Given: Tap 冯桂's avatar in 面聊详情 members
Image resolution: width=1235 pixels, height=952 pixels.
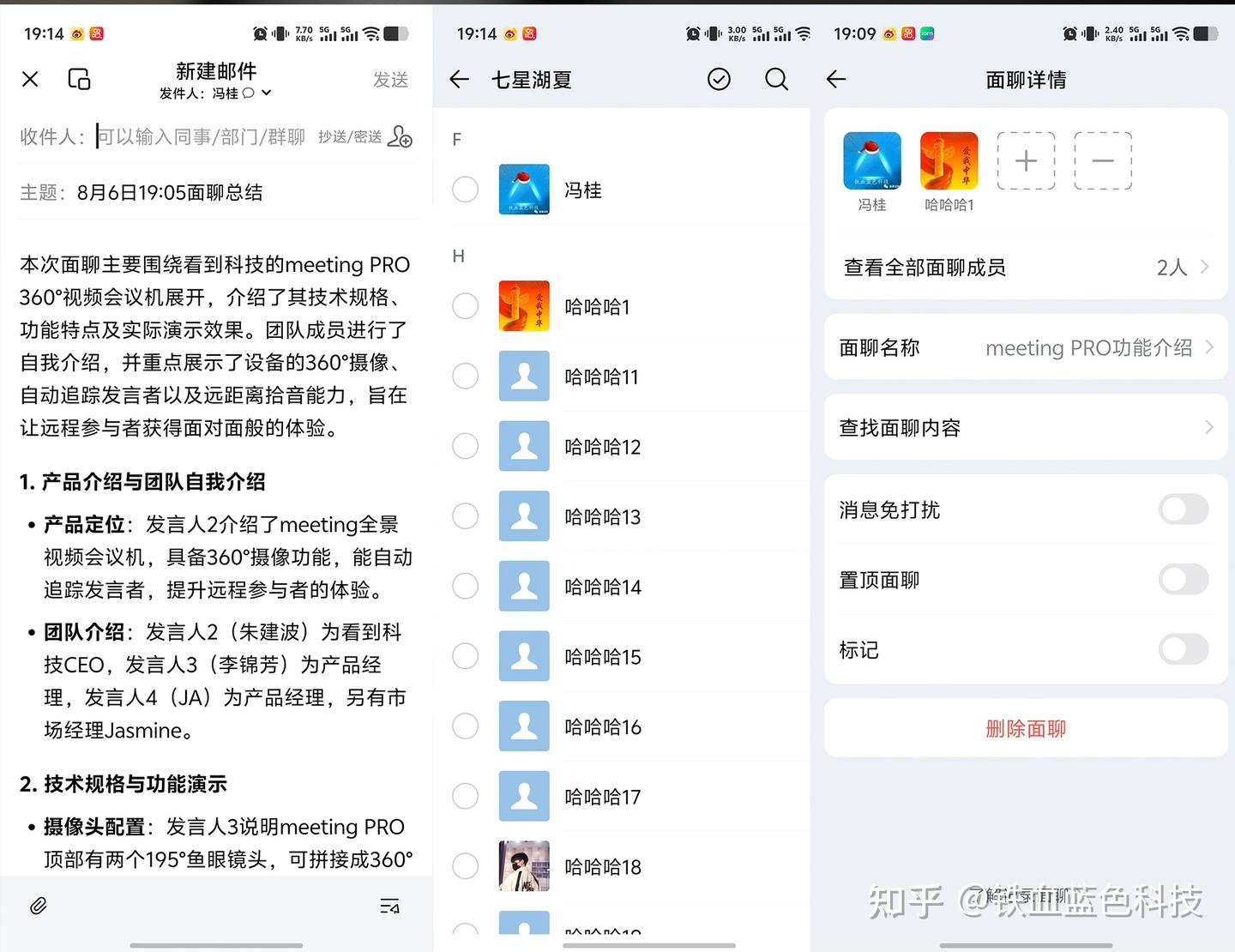Looking at the screenshot, I should point(872,160).
